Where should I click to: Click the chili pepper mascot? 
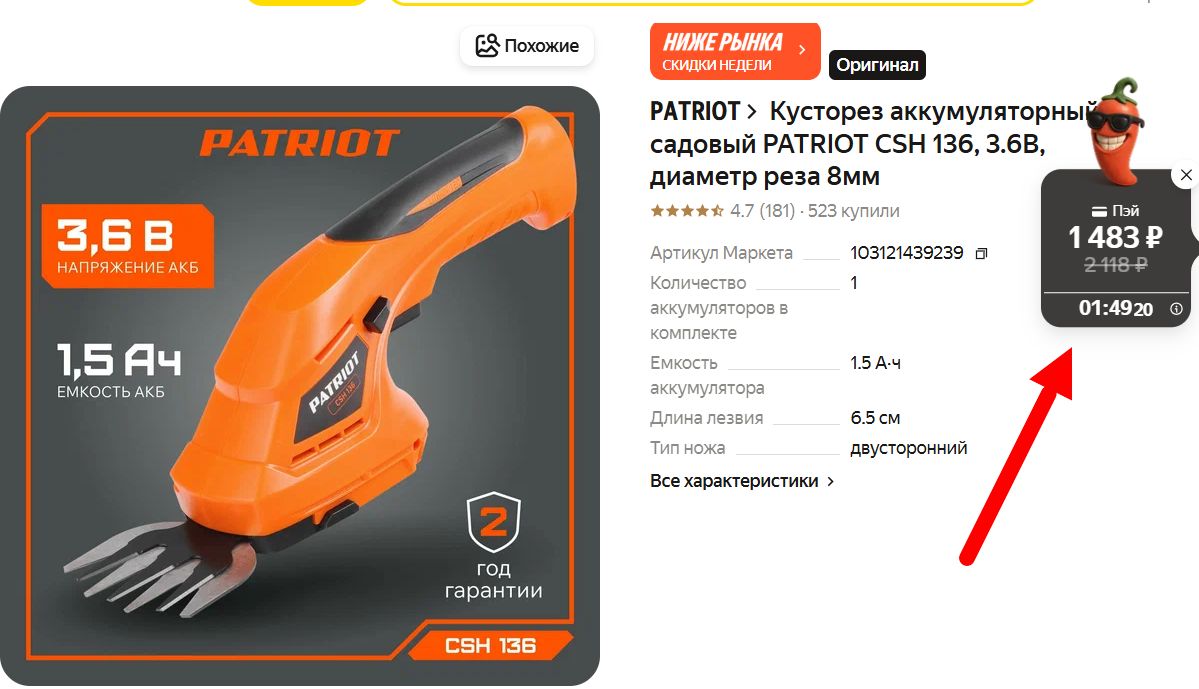pos(1116,130)
